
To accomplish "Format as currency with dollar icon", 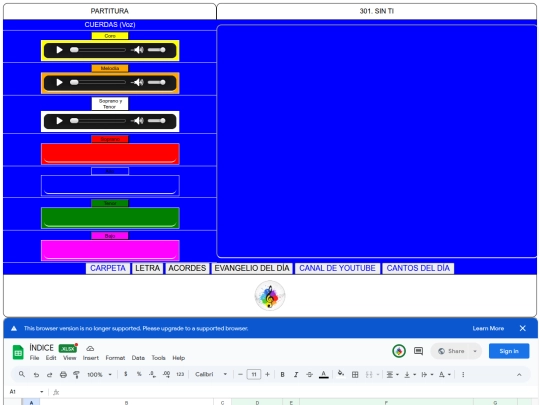I will [126, 374].
